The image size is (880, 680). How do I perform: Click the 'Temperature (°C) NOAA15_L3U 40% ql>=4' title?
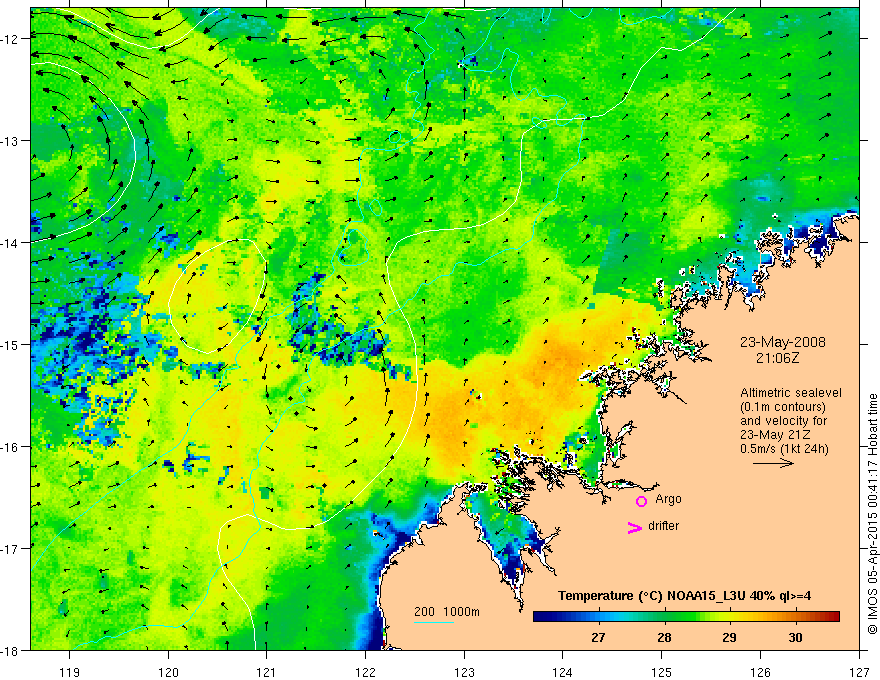[x=684, y=596]
